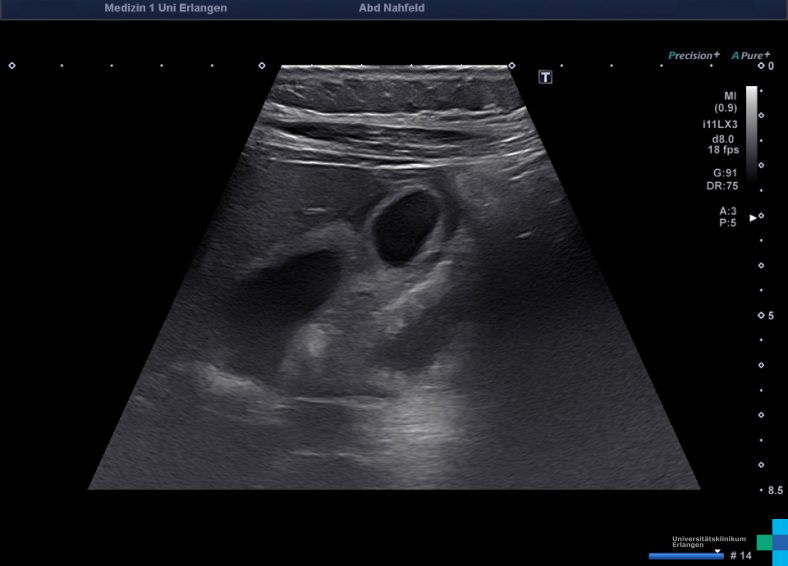The height and width of the screenshot is (566, 788).
Task: Click the 18 fps frame rate readout
Action: click(722, 149)
